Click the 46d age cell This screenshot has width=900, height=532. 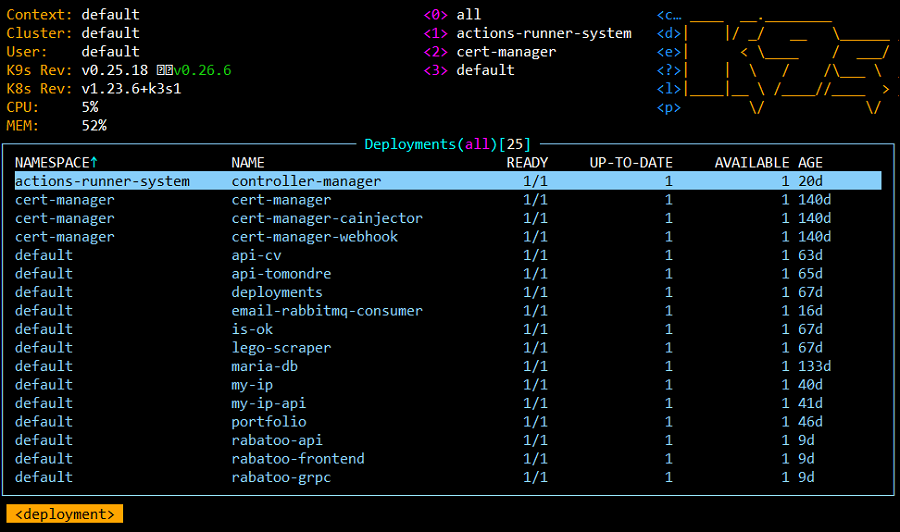(x=810, y=421)
